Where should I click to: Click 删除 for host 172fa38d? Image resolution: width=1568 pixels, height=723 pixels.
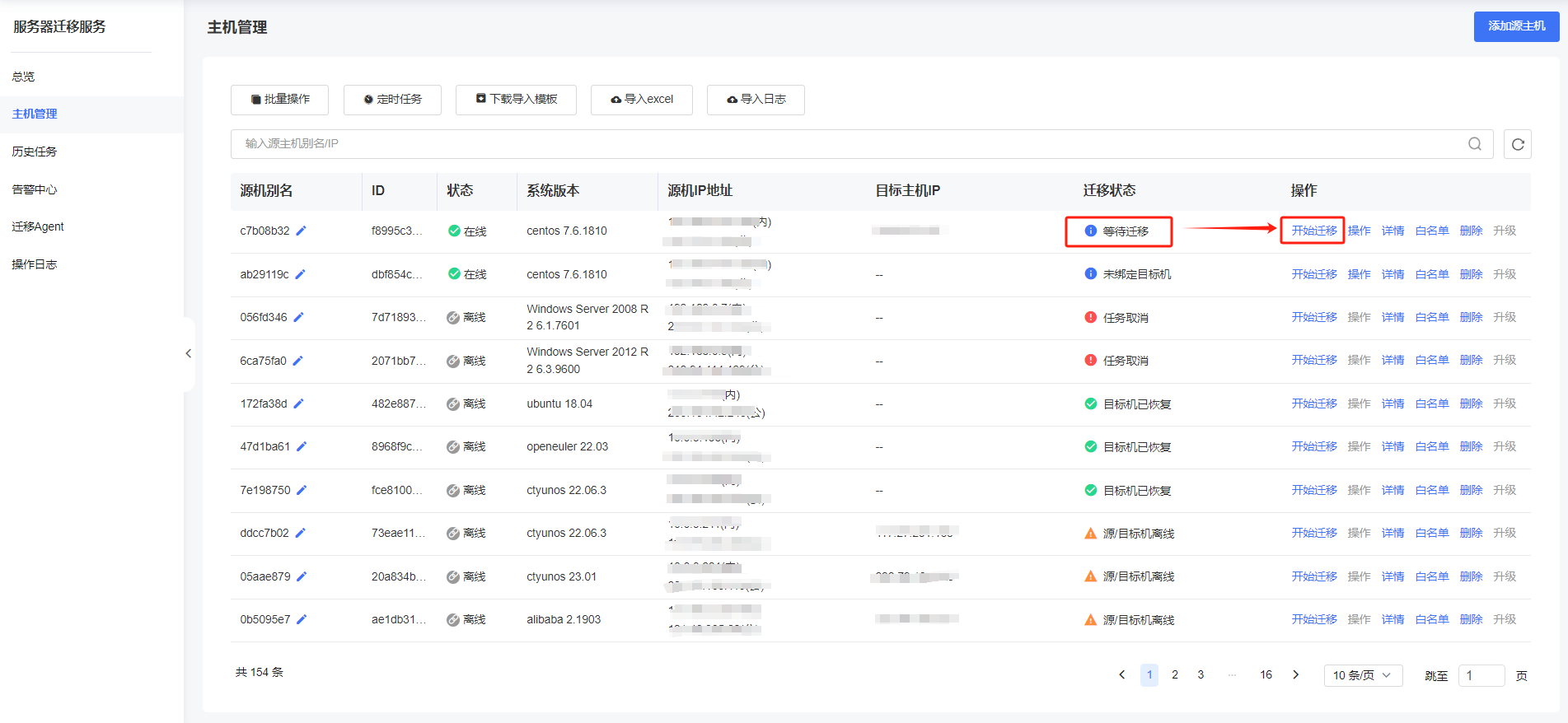[1472, 403]
